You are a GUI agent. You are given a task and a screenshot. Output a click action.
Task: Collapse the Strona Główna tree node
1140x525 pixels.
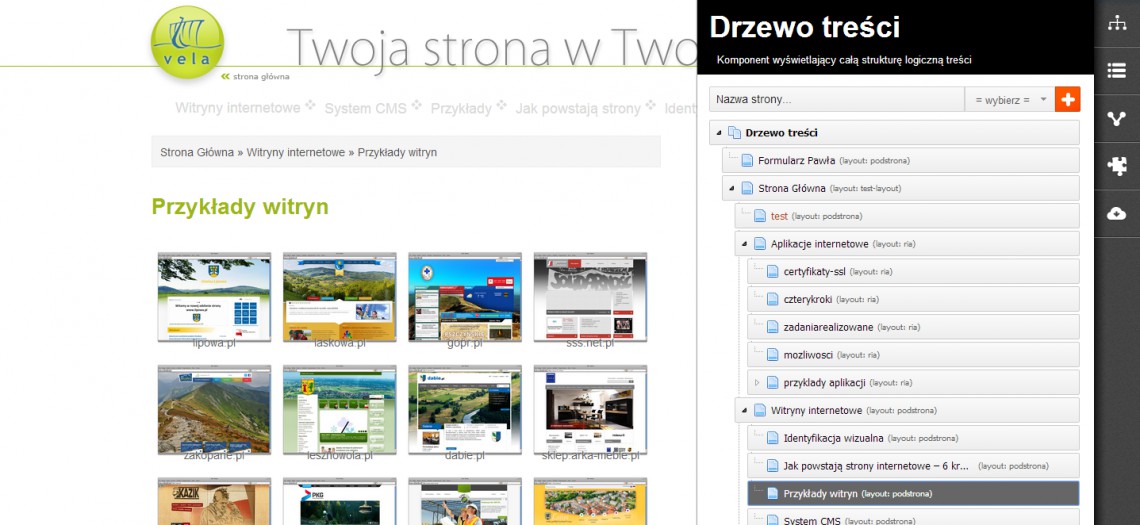731,189
